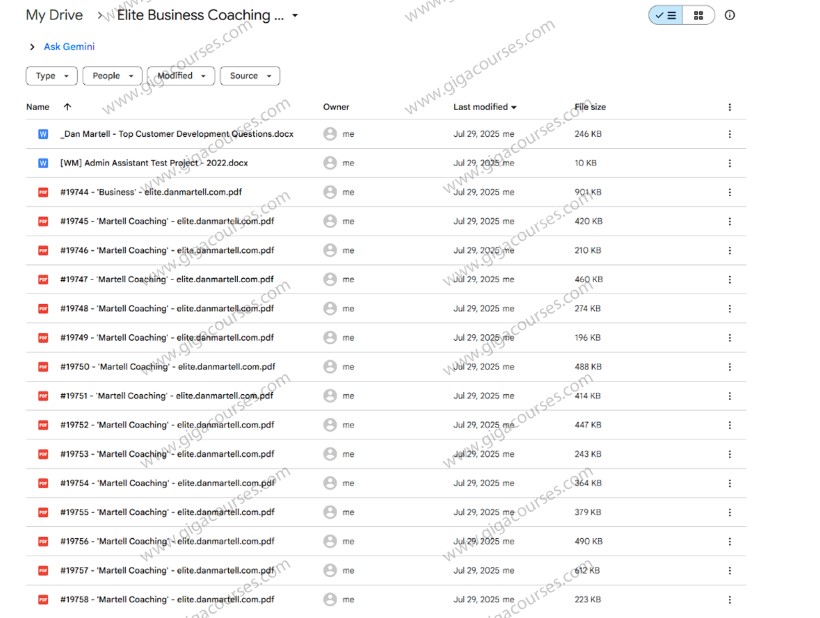The width and height of the screenshot is (820, 618).
Task: Click the '10 KB' file size value
Action: (x=585, y=163)
